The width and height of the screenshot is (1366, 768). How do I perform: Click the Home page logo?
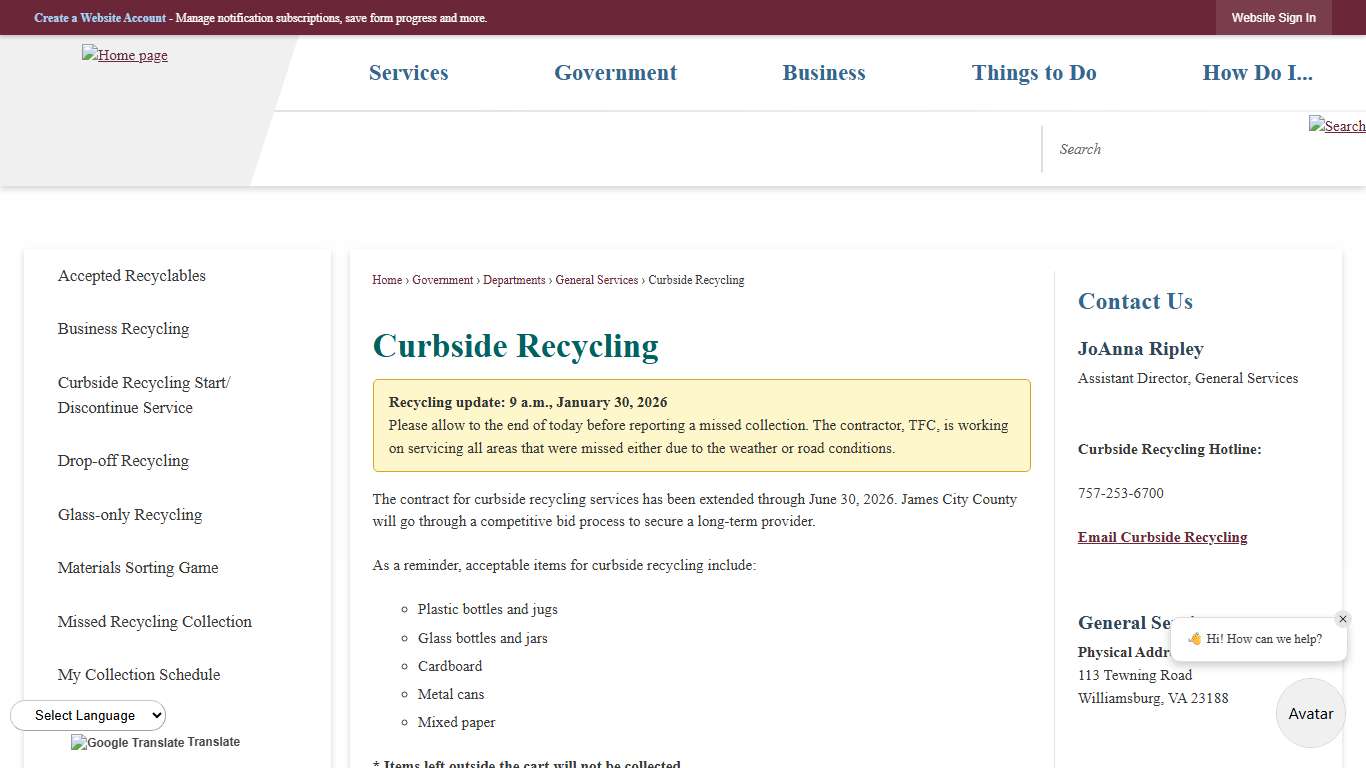(124, 55)
